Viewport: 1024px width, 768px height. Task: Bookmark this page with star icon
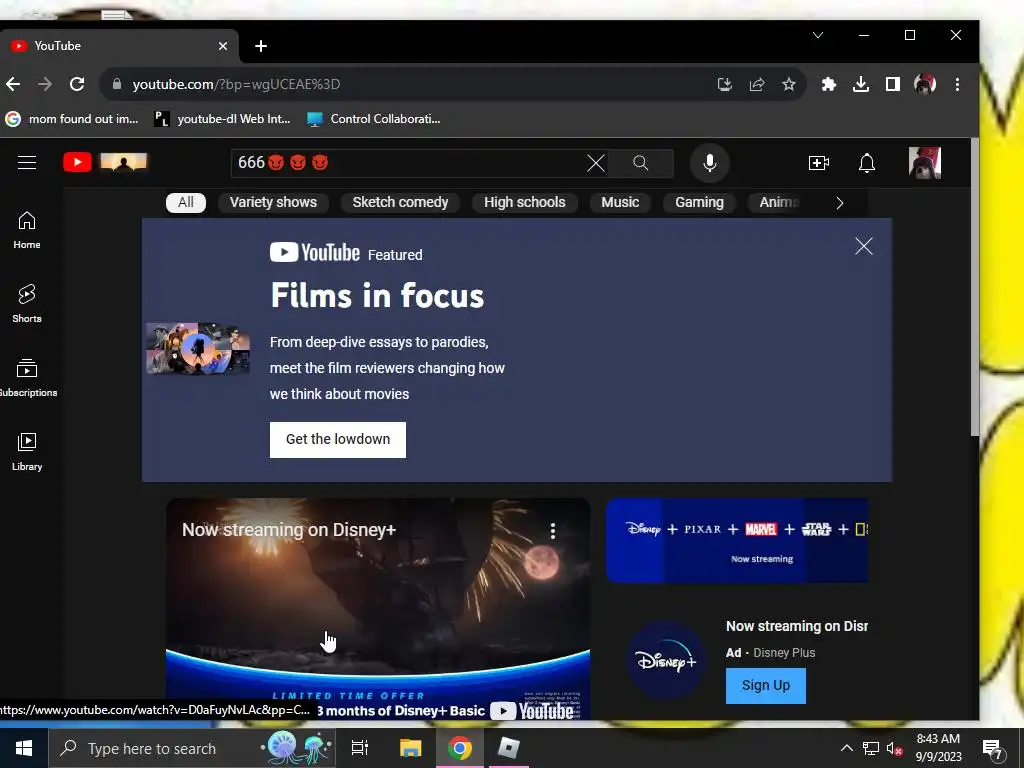coord(789,84)
